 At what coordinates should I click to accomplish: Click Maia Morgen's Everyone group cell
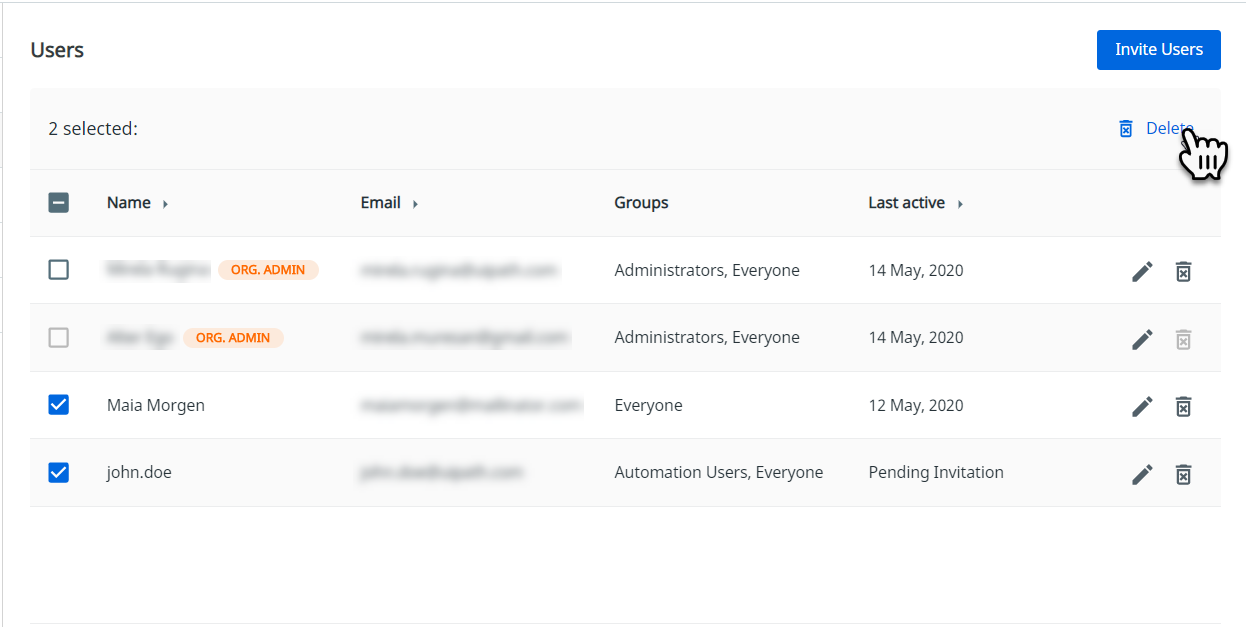[x=648, y=405]
